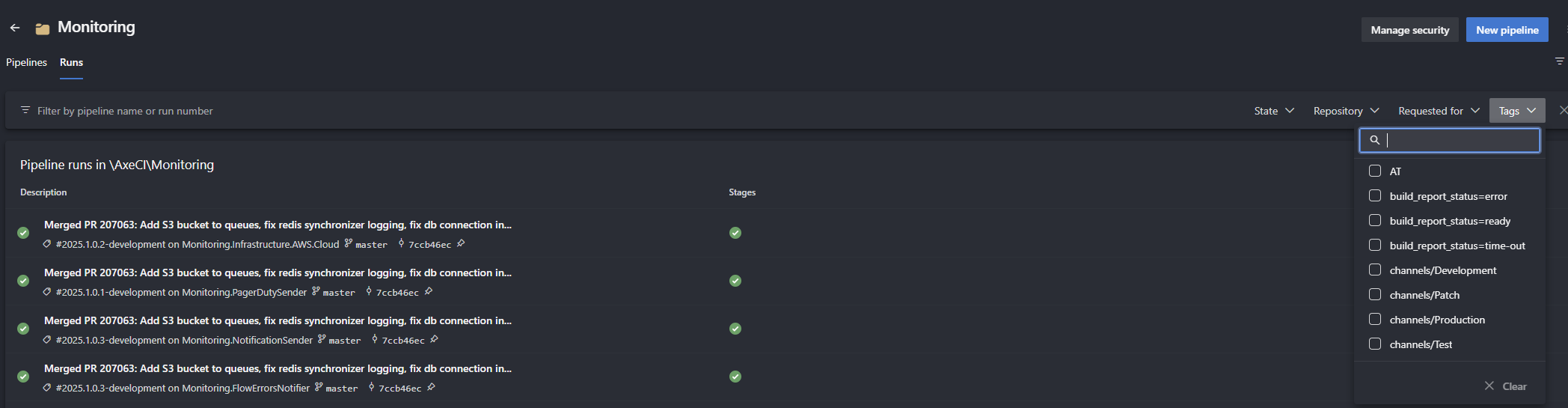Click stages success icon for Monitoring.NotificationSender run
This screenshot has height=408, width=1568.
(x=735, y=329)
